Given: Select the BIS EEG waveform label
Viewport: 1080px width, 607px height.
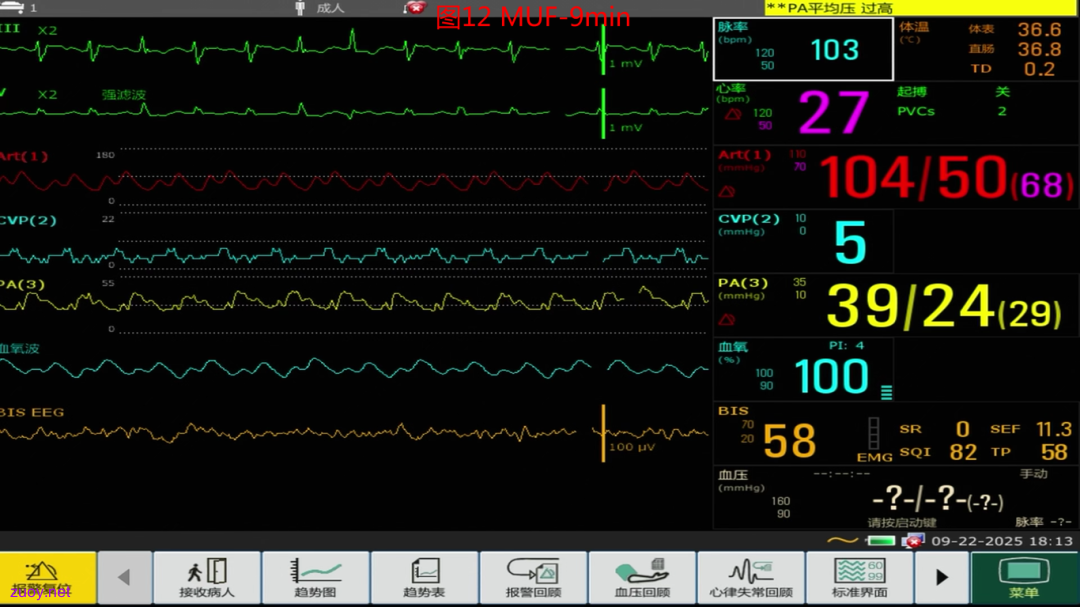Looking at the screenshot, I should point(32,412).
